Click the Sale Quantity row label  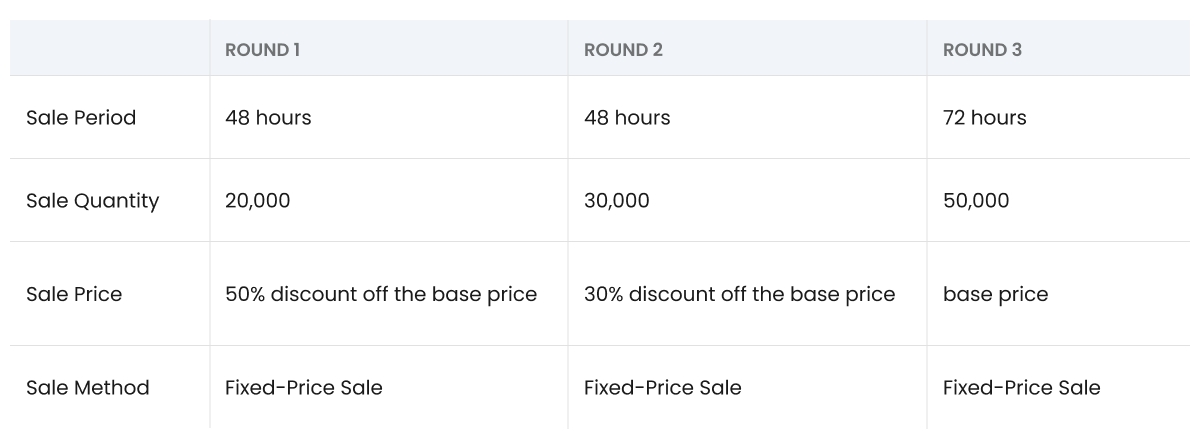(92, 201)
